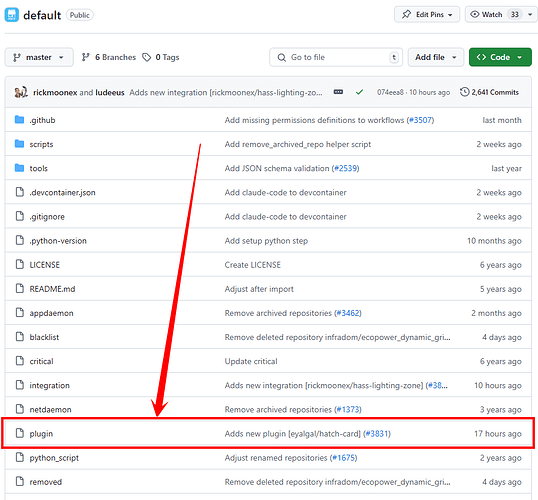Focus the Go to file search field
Screen dimensions: 538x500
click(336, 57)
